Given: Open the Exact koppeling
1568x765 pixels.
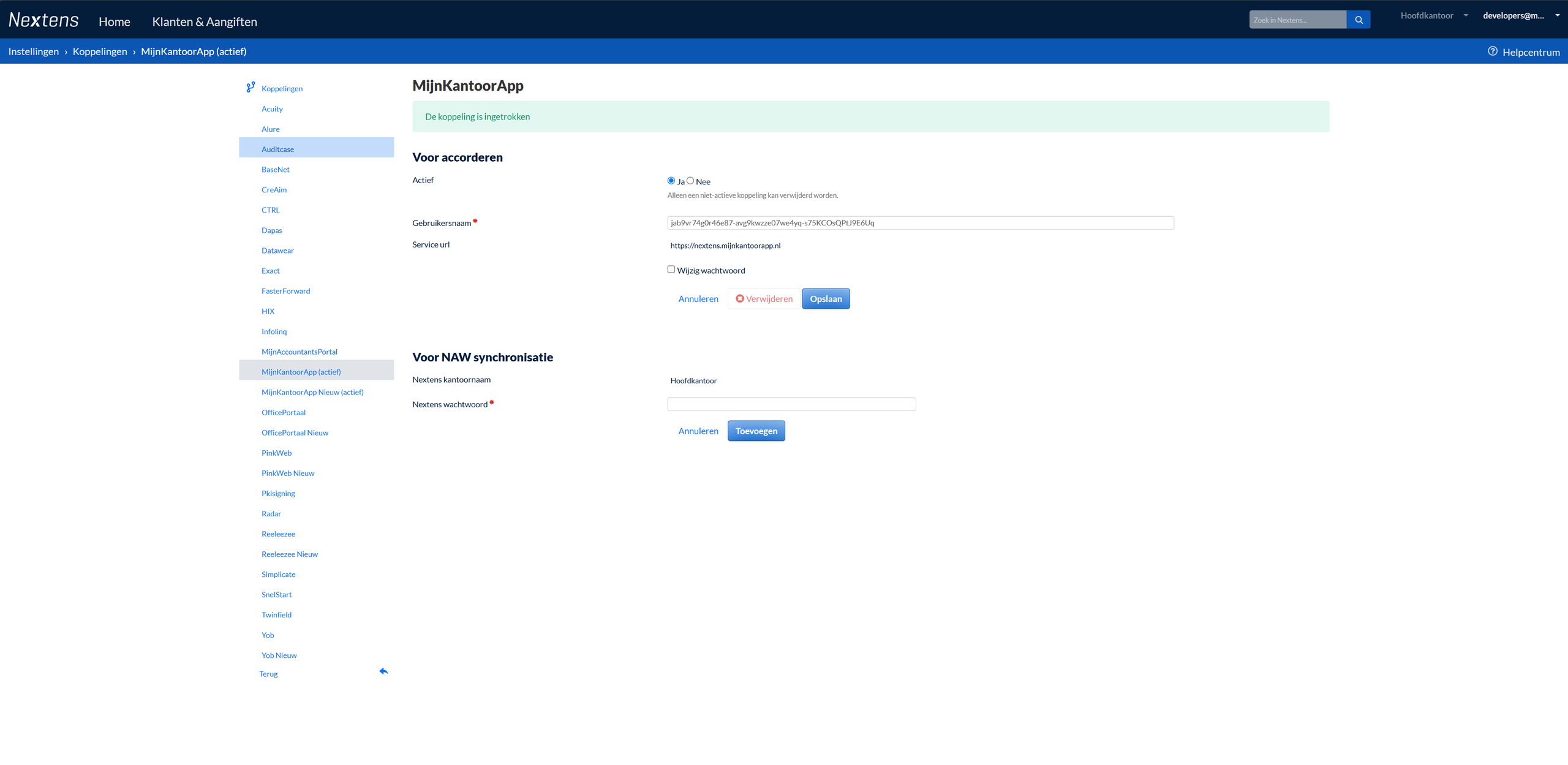Looking at the screenshot, I should 270,271.
